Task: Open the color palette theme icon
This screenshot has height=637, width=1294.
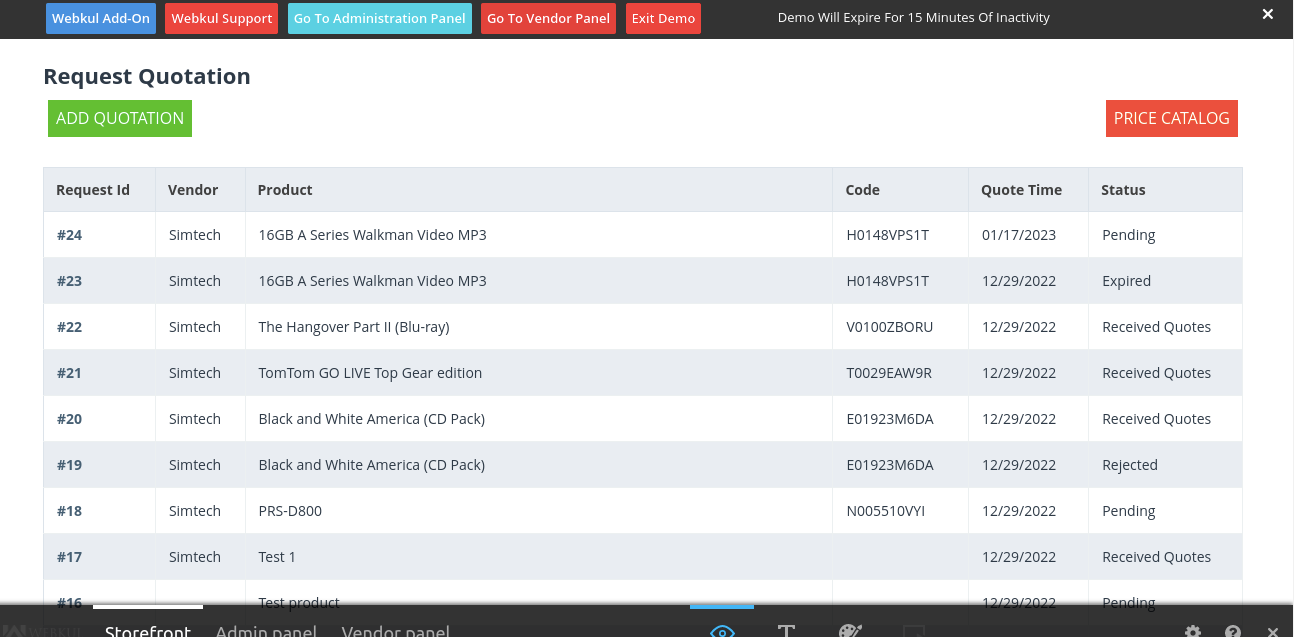Action: [x=851, y=632]
